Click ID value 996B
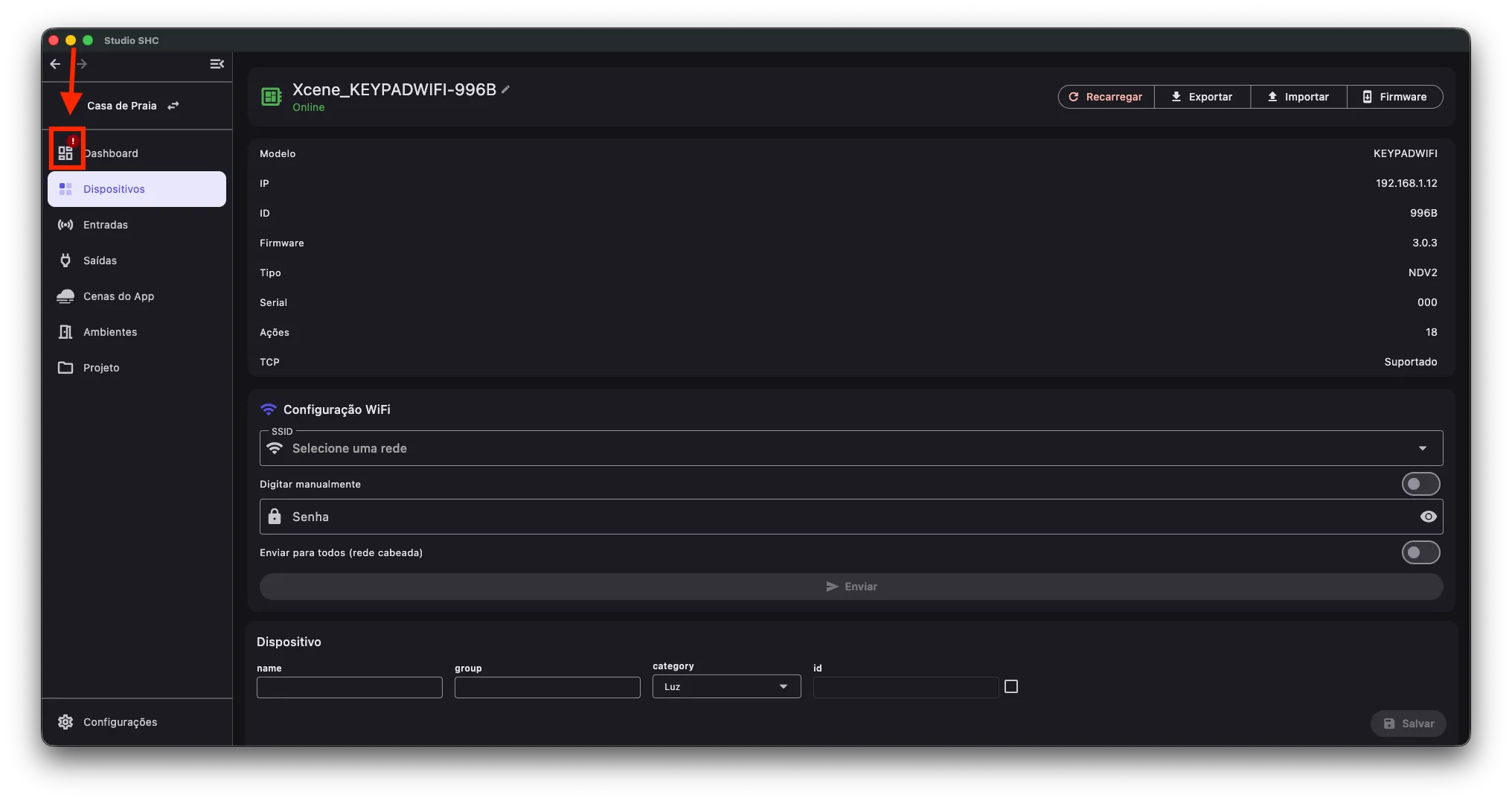 (x=1423, y=213)
